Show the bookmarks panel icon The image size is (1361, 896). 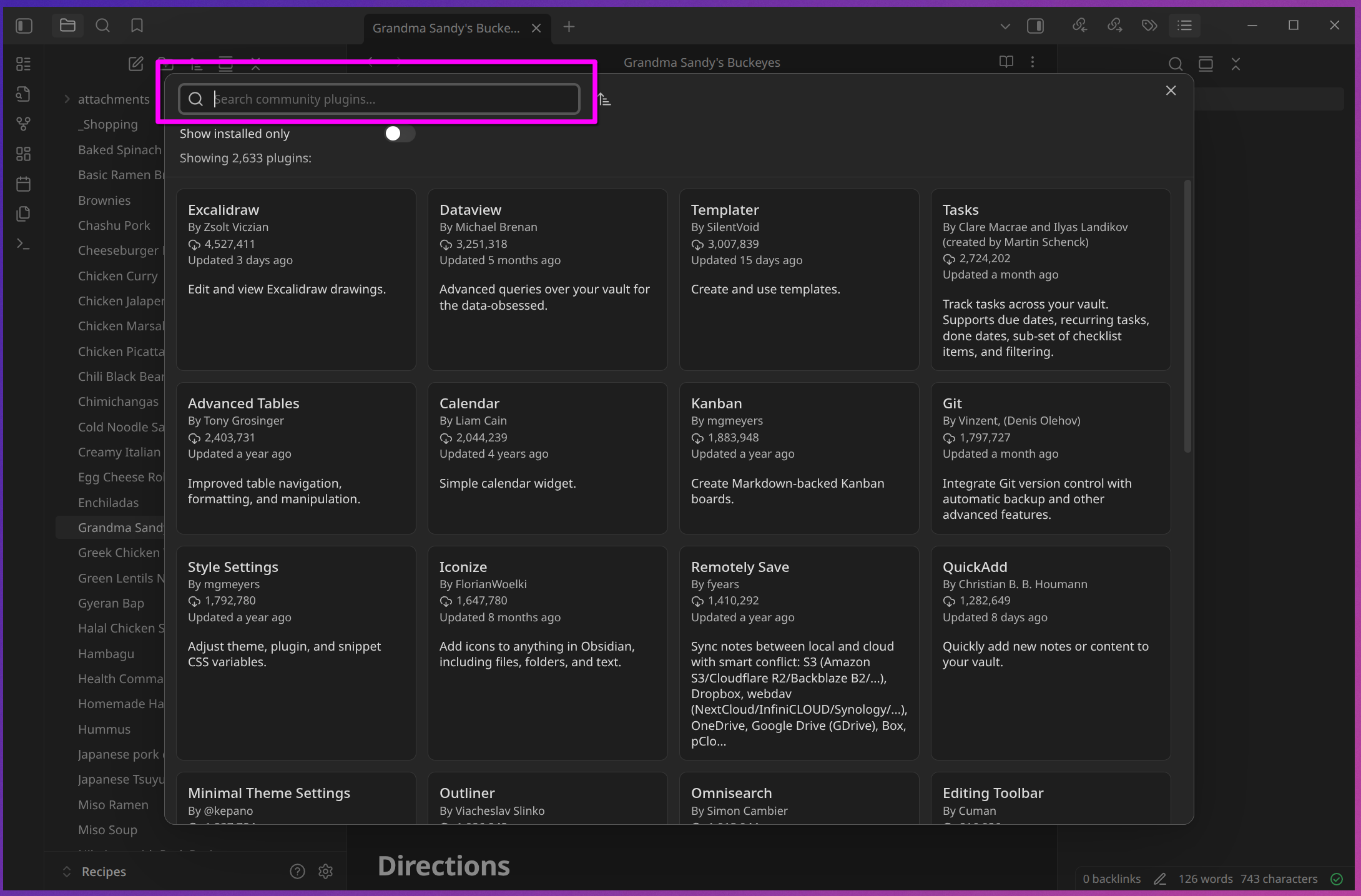pos(137,26)
